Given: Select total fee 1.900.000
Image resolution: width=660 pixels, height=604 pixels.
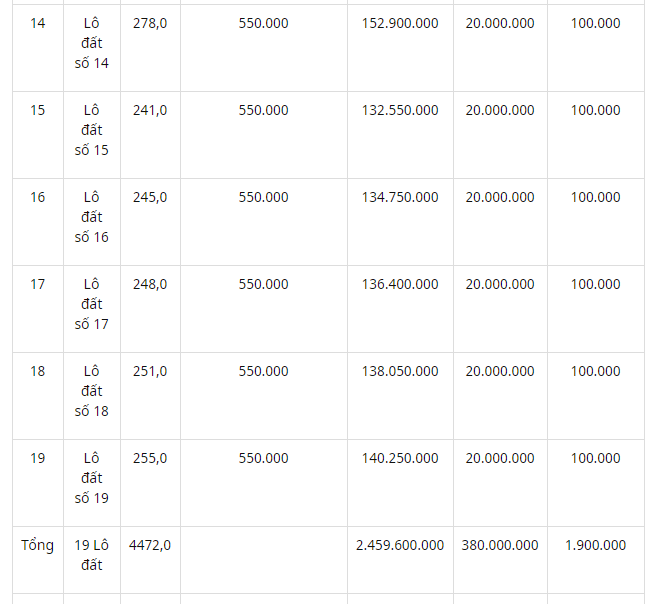Looking at the screenshot, I should point(595,545).
